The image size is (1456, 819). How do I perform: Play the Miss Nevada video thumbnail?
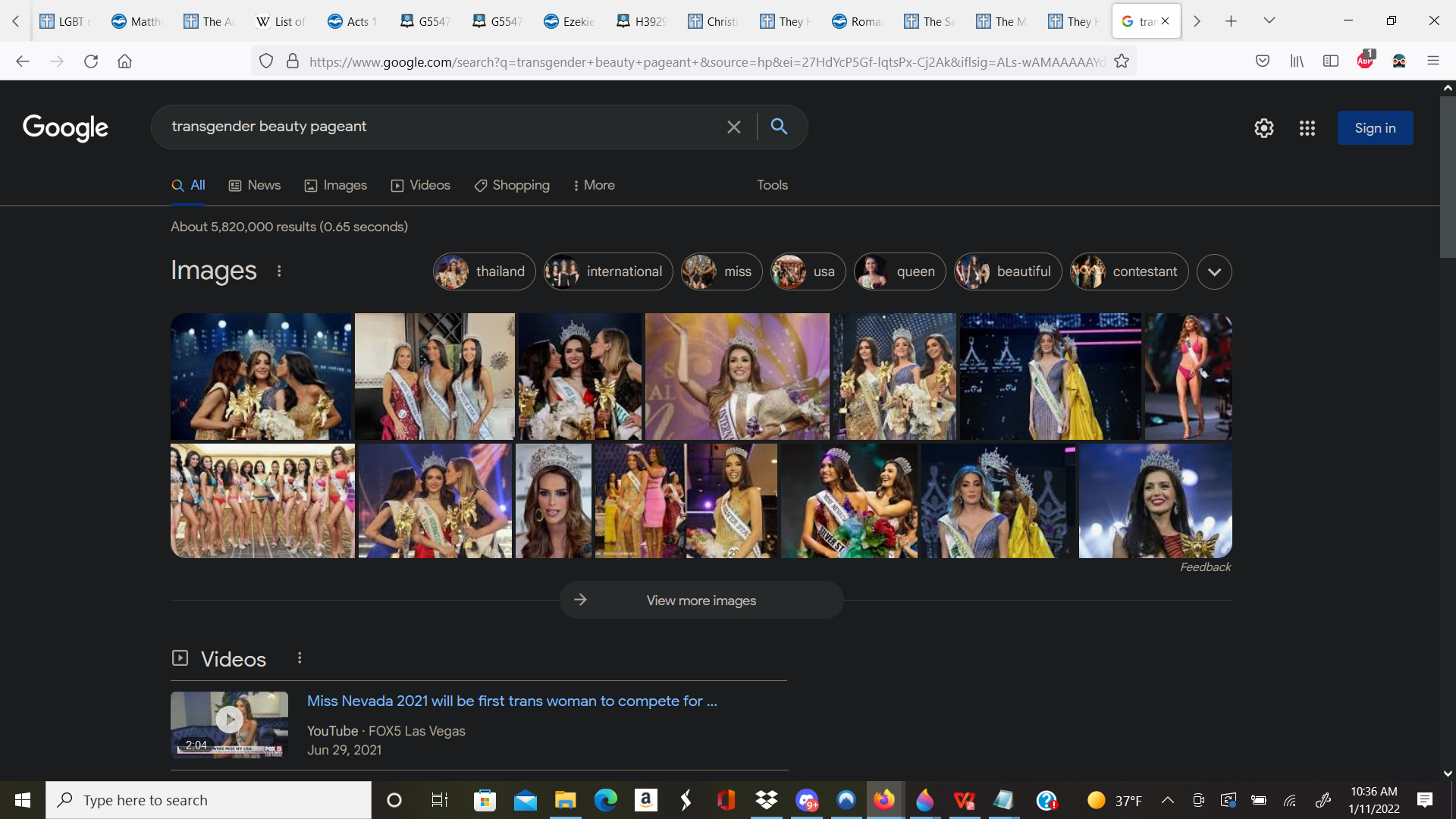(229, 724)
